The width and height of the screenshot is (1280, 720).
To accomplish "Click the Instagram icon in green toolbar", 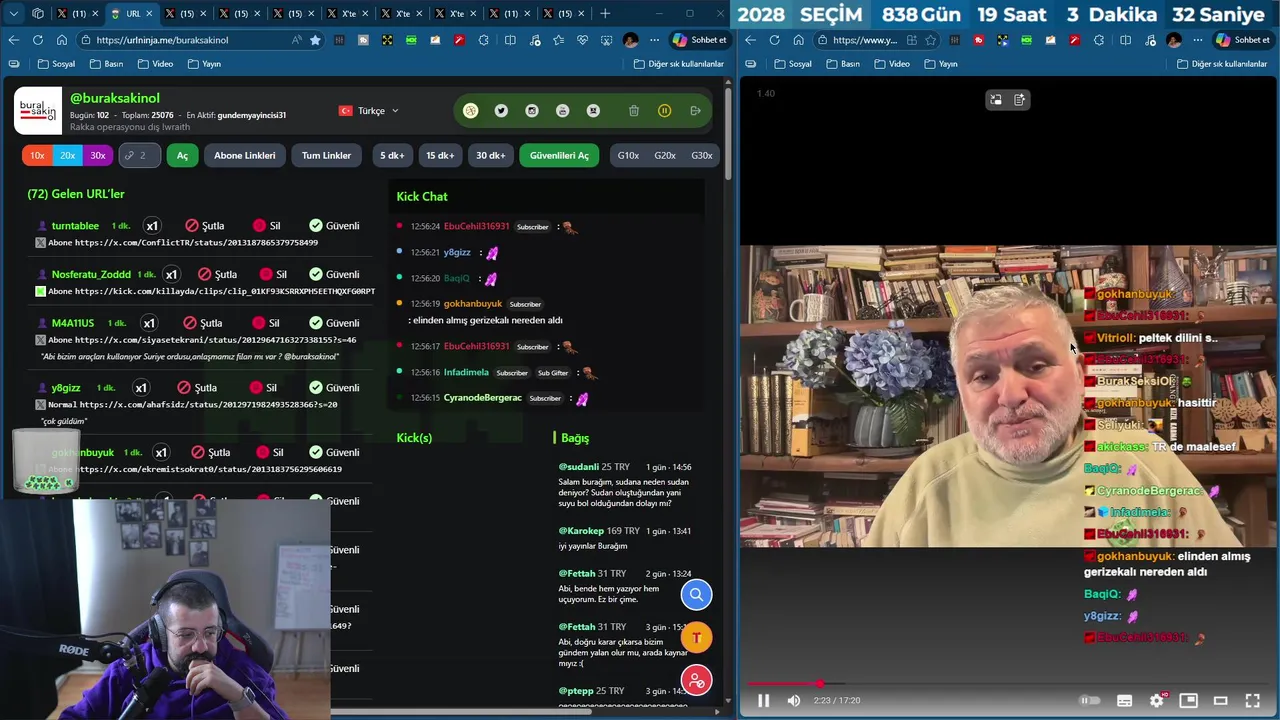I will click(532, 111).
